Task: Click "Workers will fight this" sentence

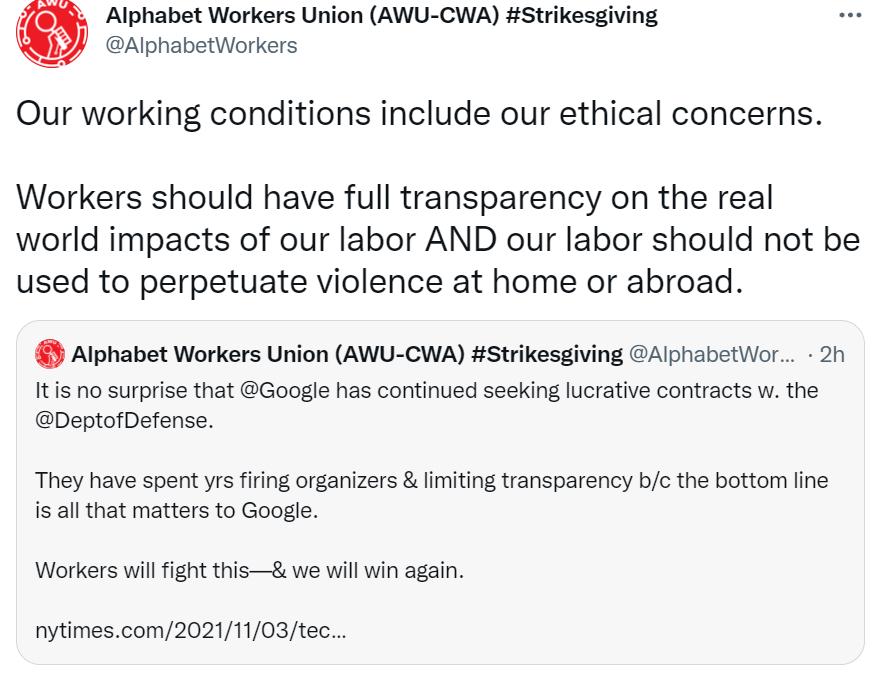Action: coord(249,571)
